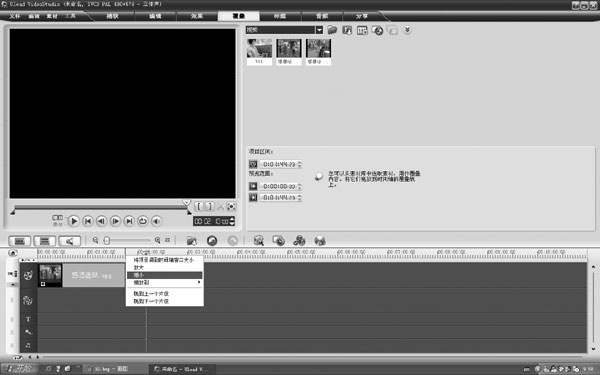Switch to audio view with speaker icon
The width and height of the screenshot is (600, 375).
point(70,241)
